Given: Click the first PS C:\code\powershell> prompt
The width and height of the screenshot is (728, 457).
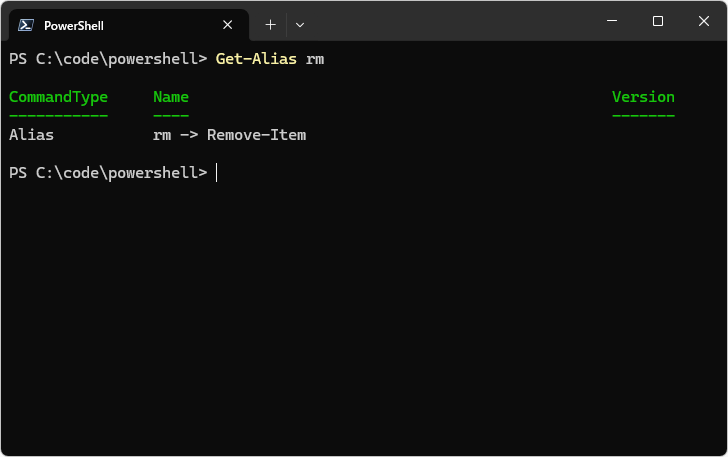Looking at the screenshot, I should pos(107,59).
